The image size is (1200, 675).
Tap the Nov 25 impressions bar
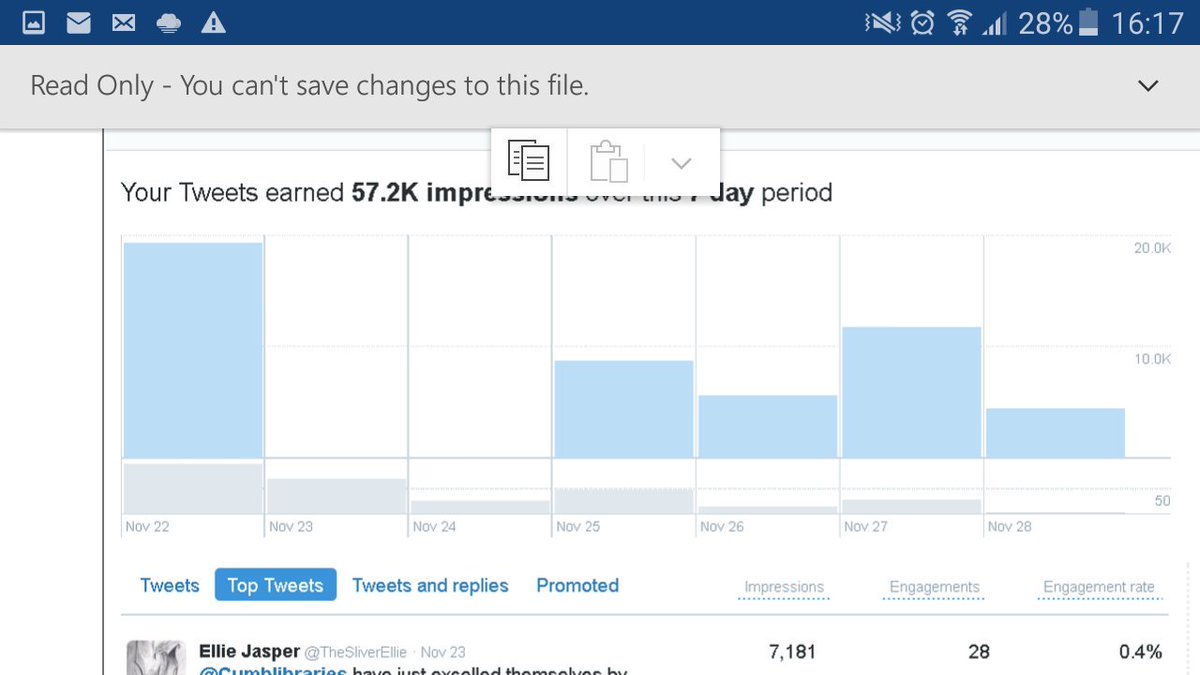pos(624,409)
